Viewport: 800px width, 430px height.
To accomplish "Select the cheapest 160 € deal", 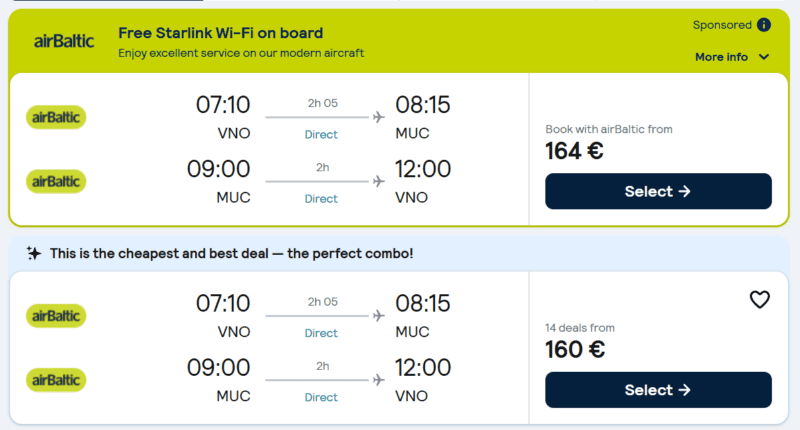I will (x=658, y=390).
